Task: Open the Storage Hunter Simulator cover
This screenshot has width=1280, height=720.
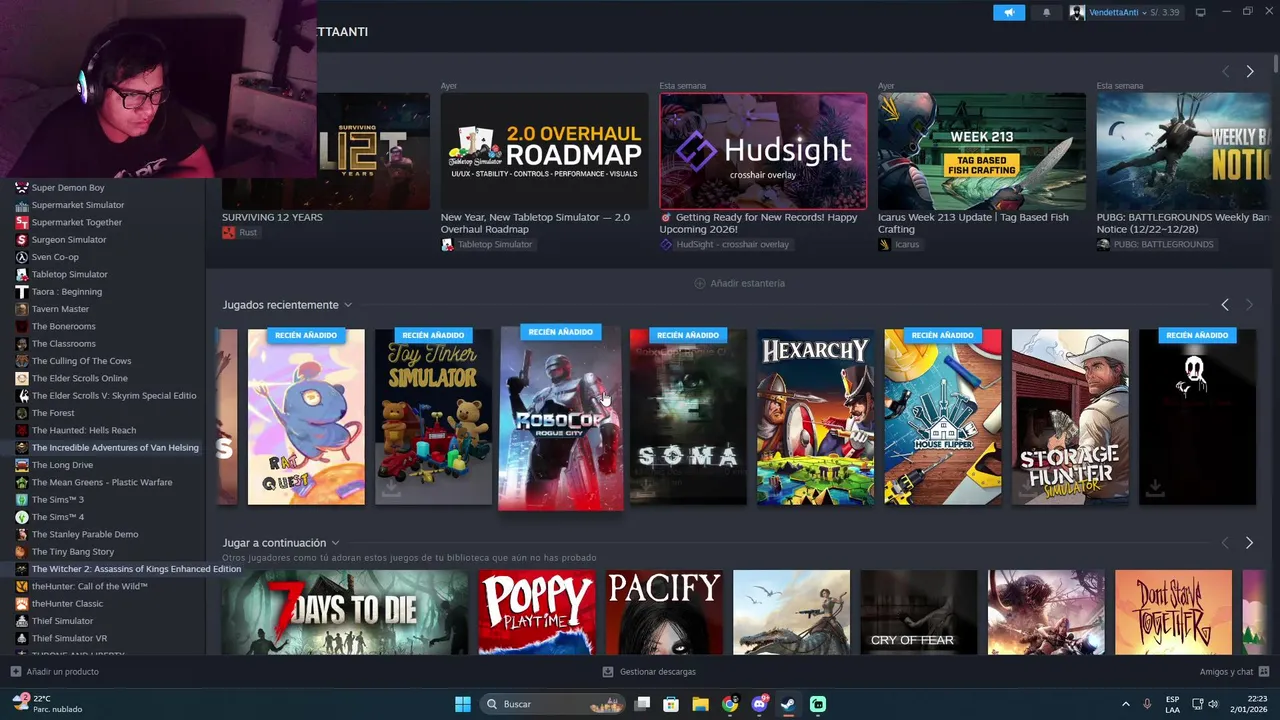Action: 1070,417
